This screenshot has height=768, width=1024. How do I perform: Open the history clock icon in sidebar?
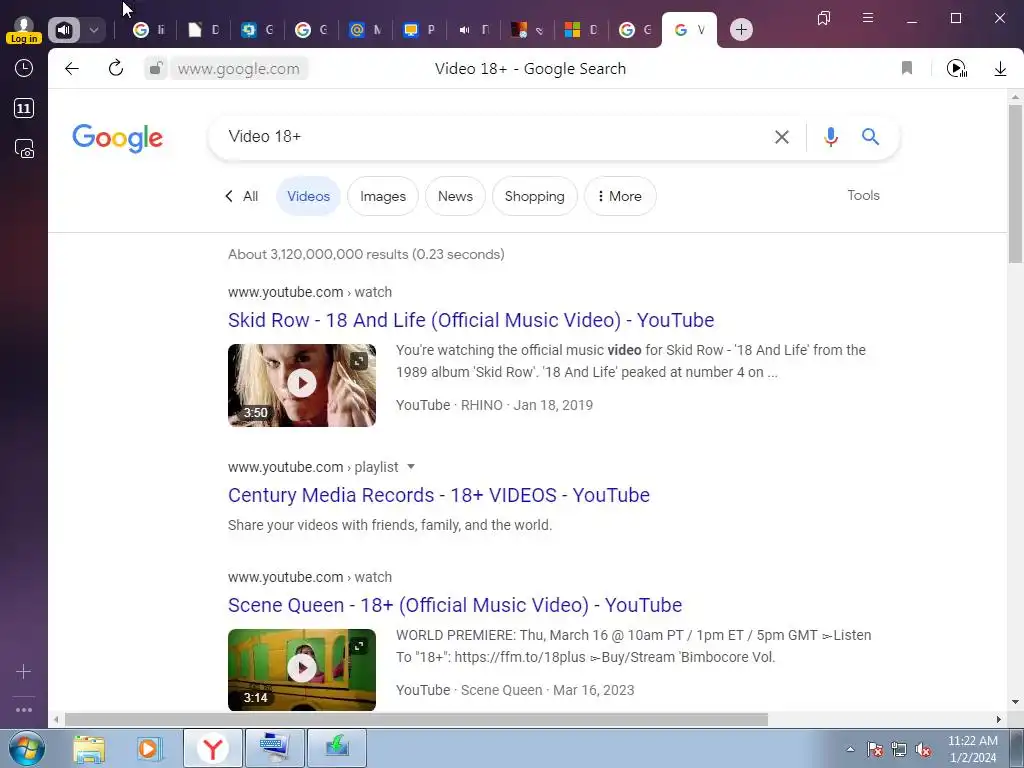pyautogui.click(x=24, y=68)
